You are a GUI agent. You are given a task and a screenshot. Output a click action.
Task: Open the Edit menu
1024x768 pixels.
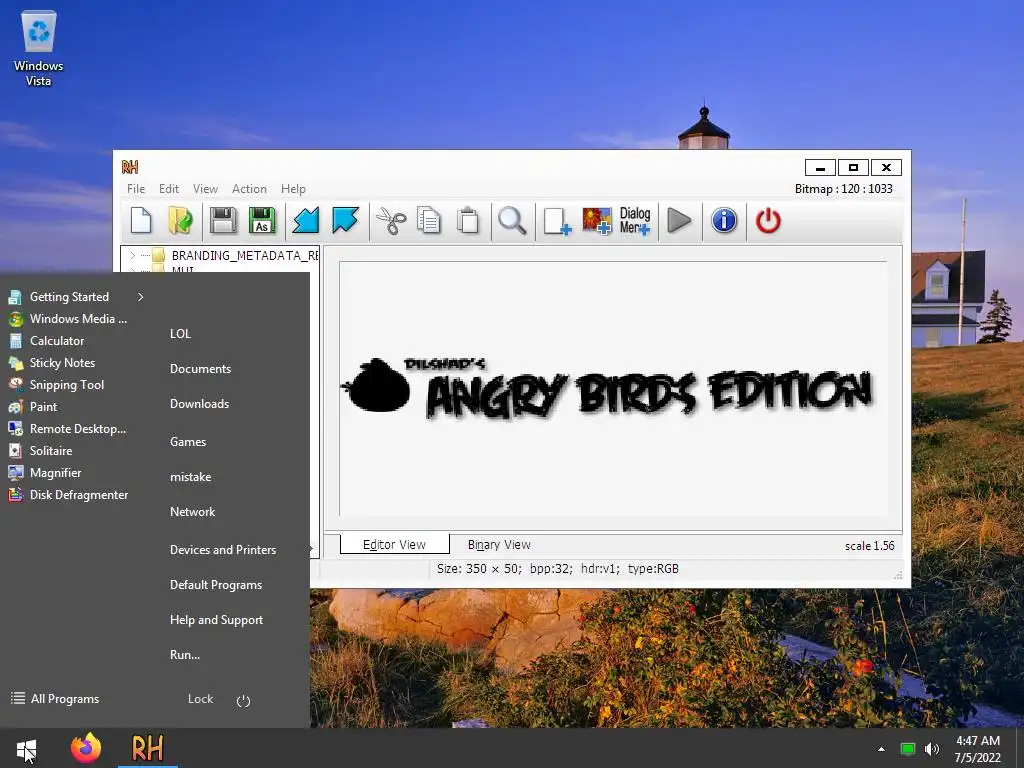[168, 189]
